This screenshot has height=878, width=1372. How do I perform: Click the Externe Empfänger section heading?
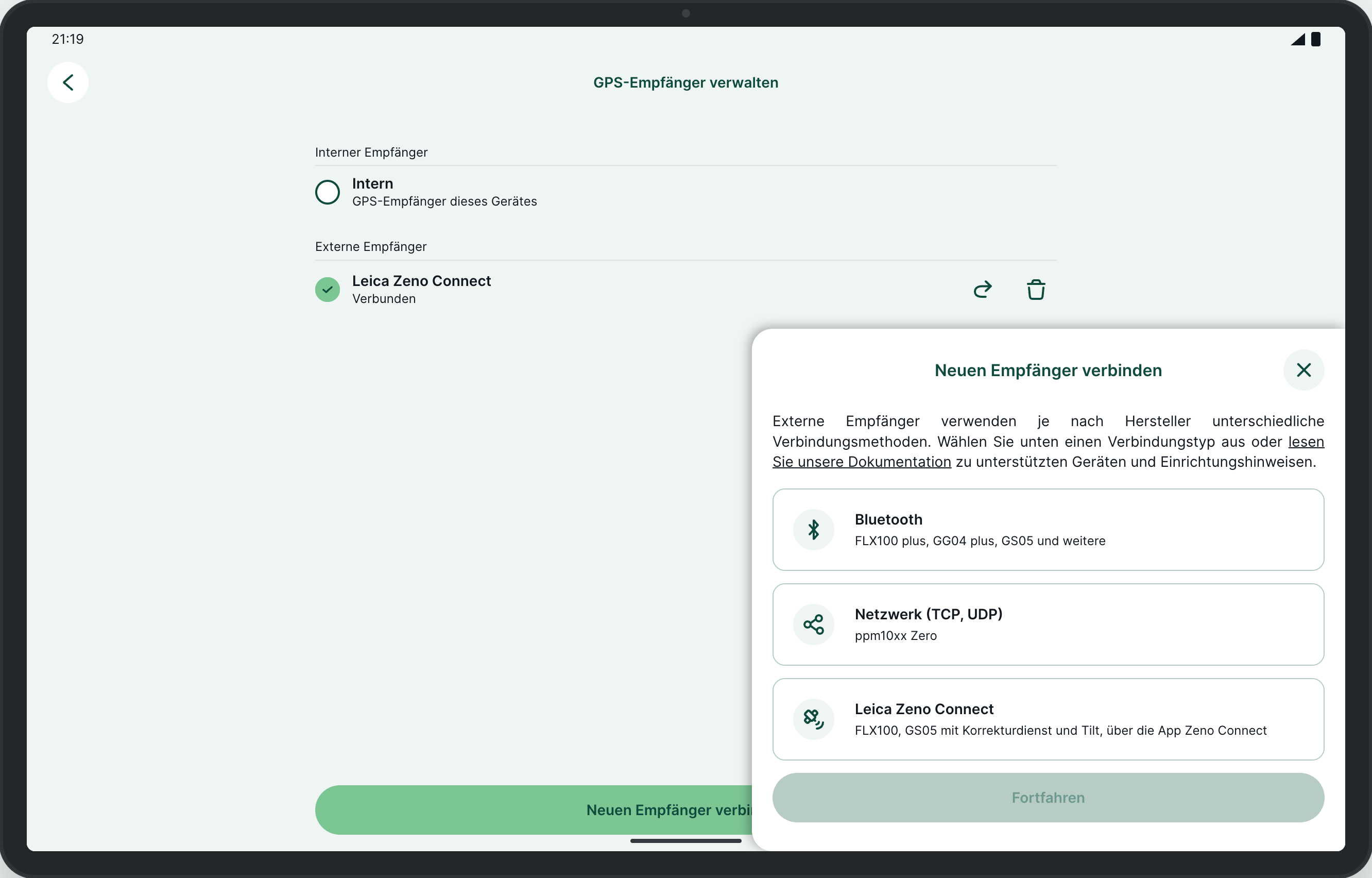[370, 246]
